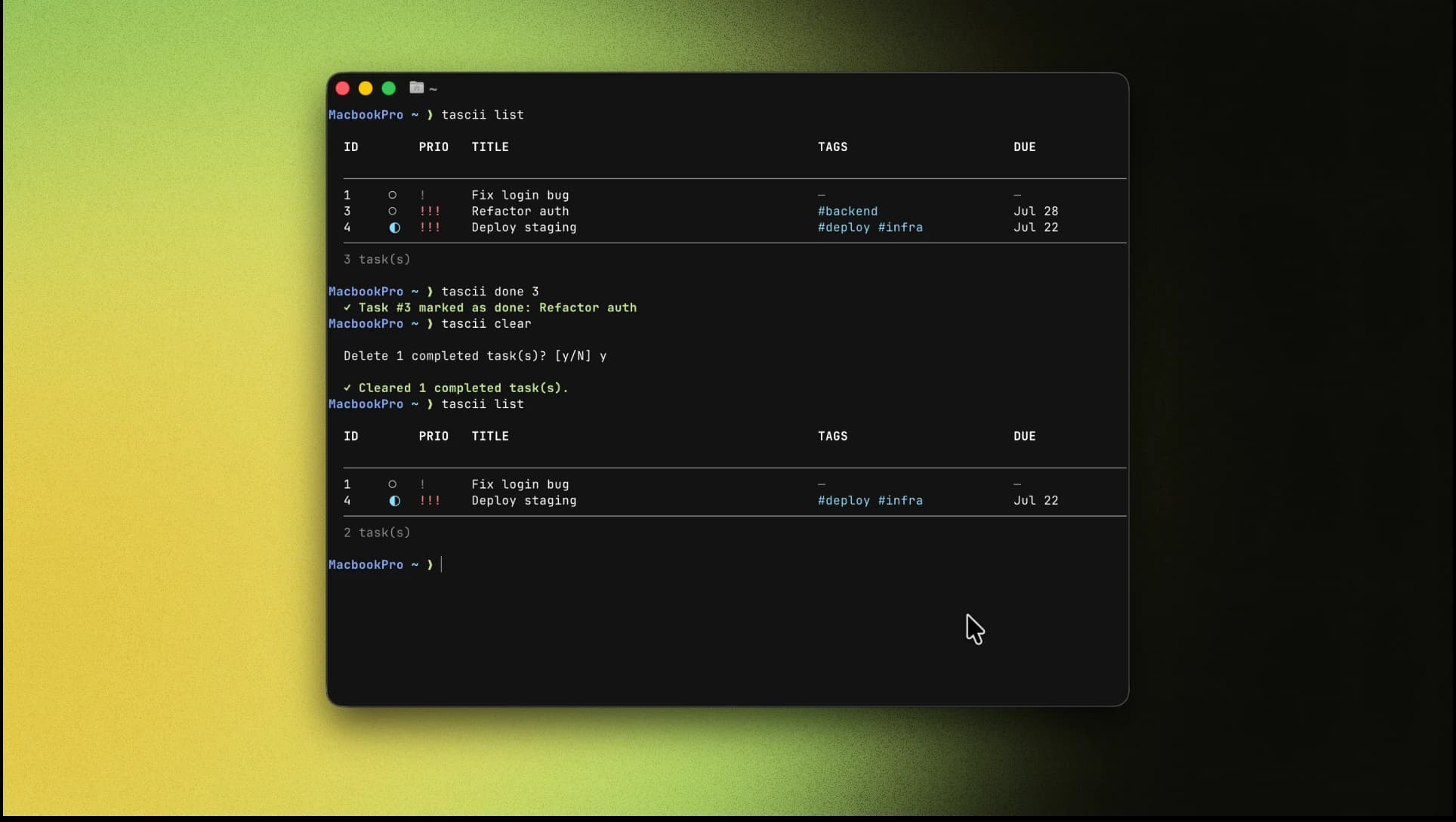Click the TAGS column header in first table
The width and height of the screenshot is (1456, 822).
(832, 147)
